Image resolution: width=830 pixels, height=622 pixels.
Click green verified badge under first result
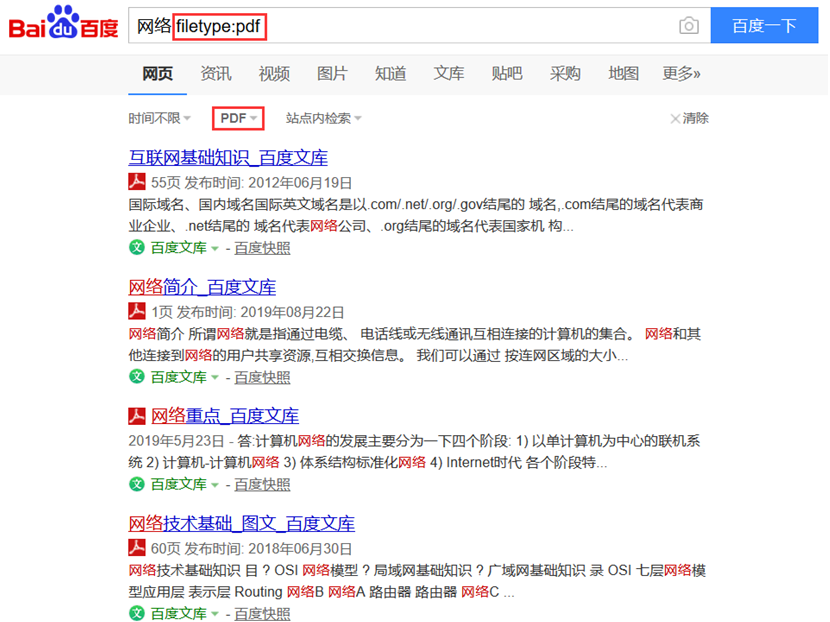coord(137,248)
